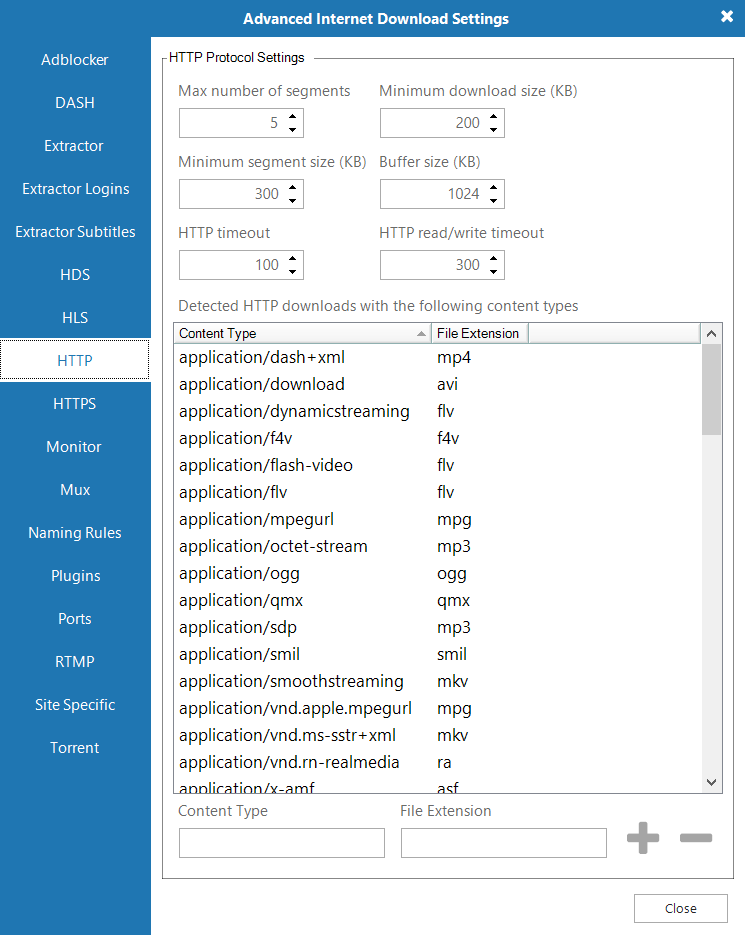Go to Site Specific tab
Screen dimensions: 745x935
[x=75, y=704]
